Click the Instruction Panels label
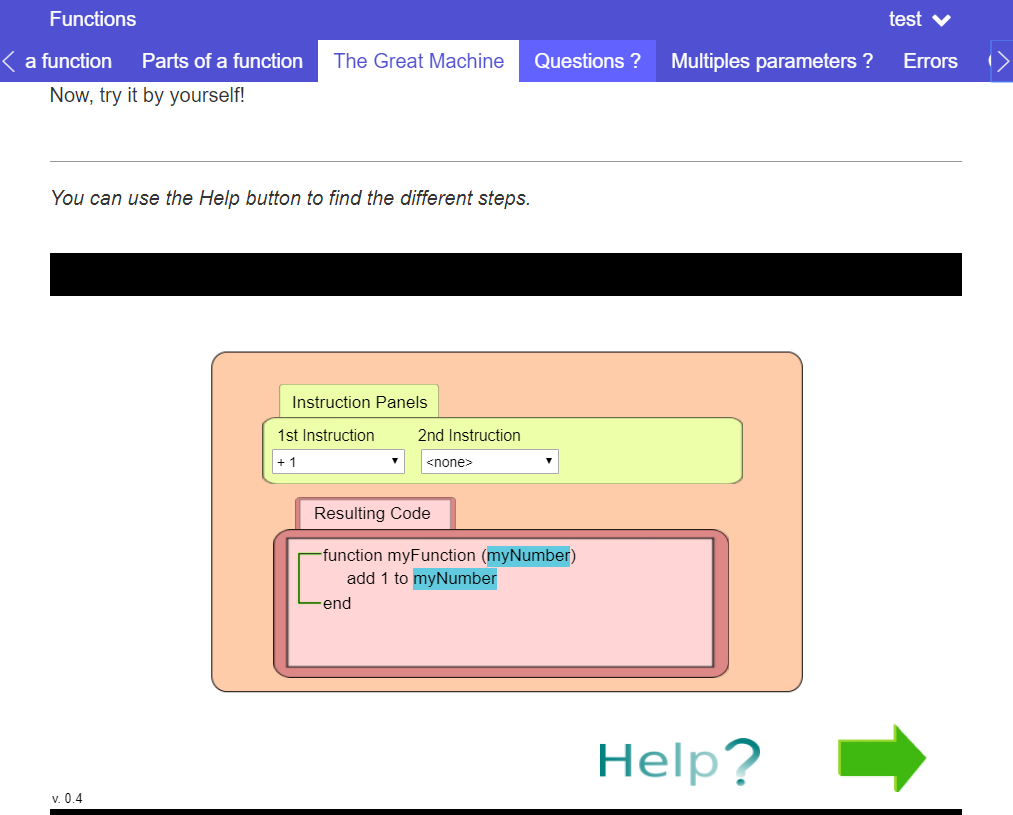 pos(359,402)
